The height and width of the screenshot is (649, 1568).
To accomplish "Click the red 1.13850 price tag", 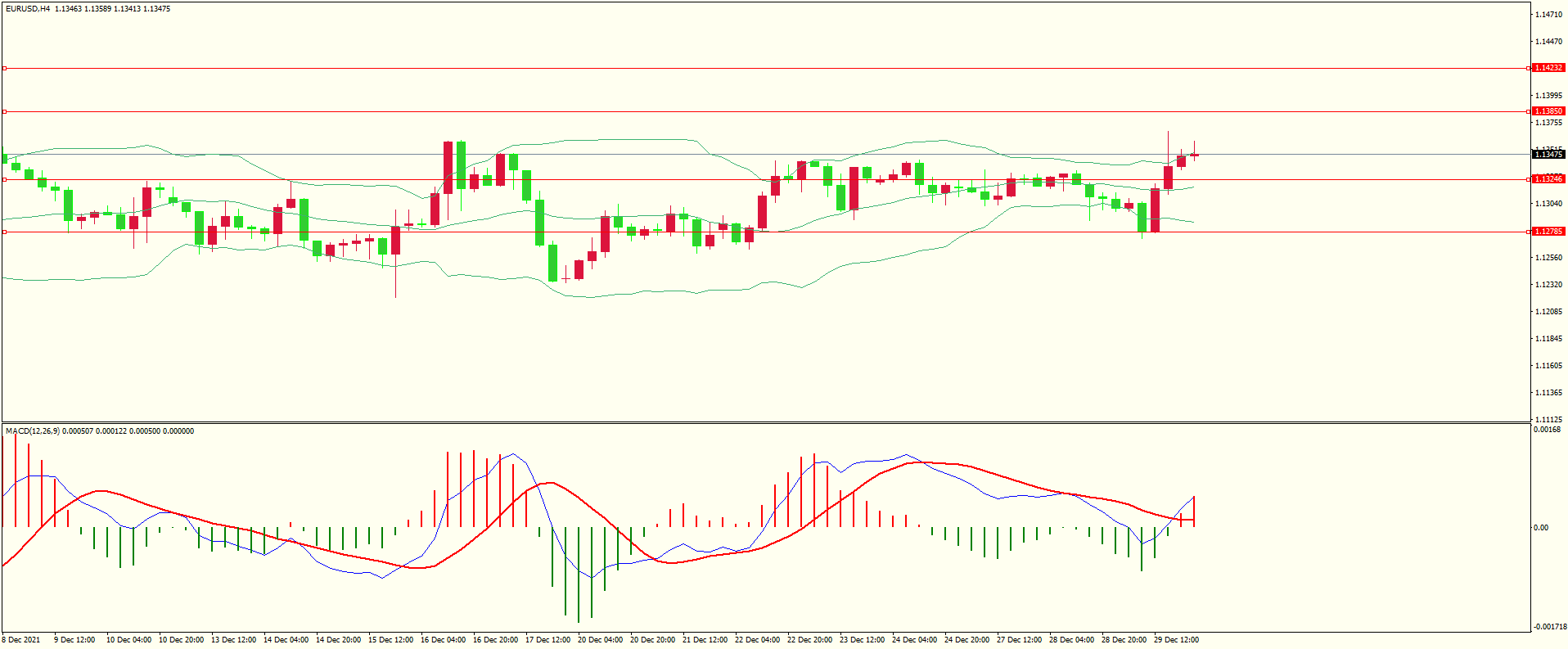I will click(x=1548, y=111).
